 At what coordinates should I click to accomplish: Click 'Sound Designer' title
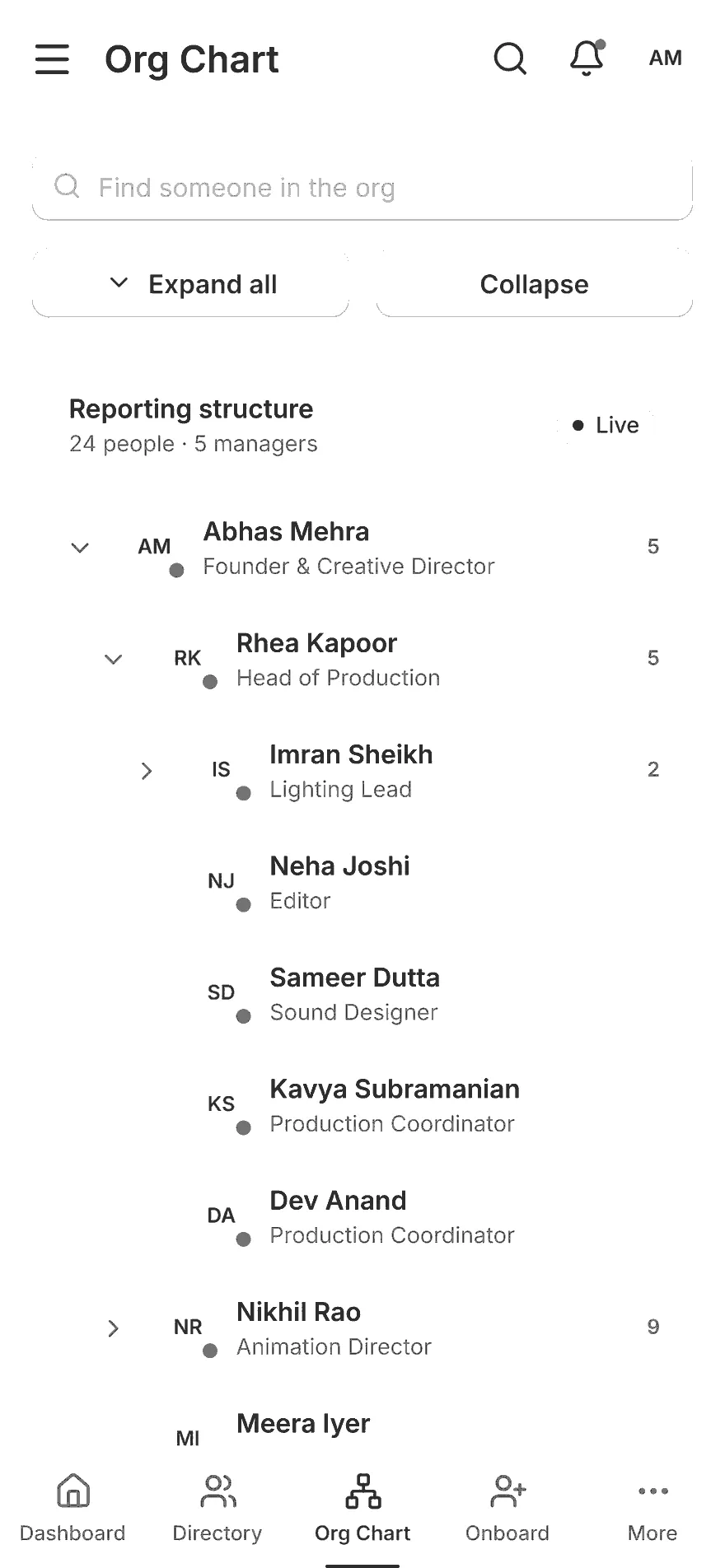point(353,1012)
